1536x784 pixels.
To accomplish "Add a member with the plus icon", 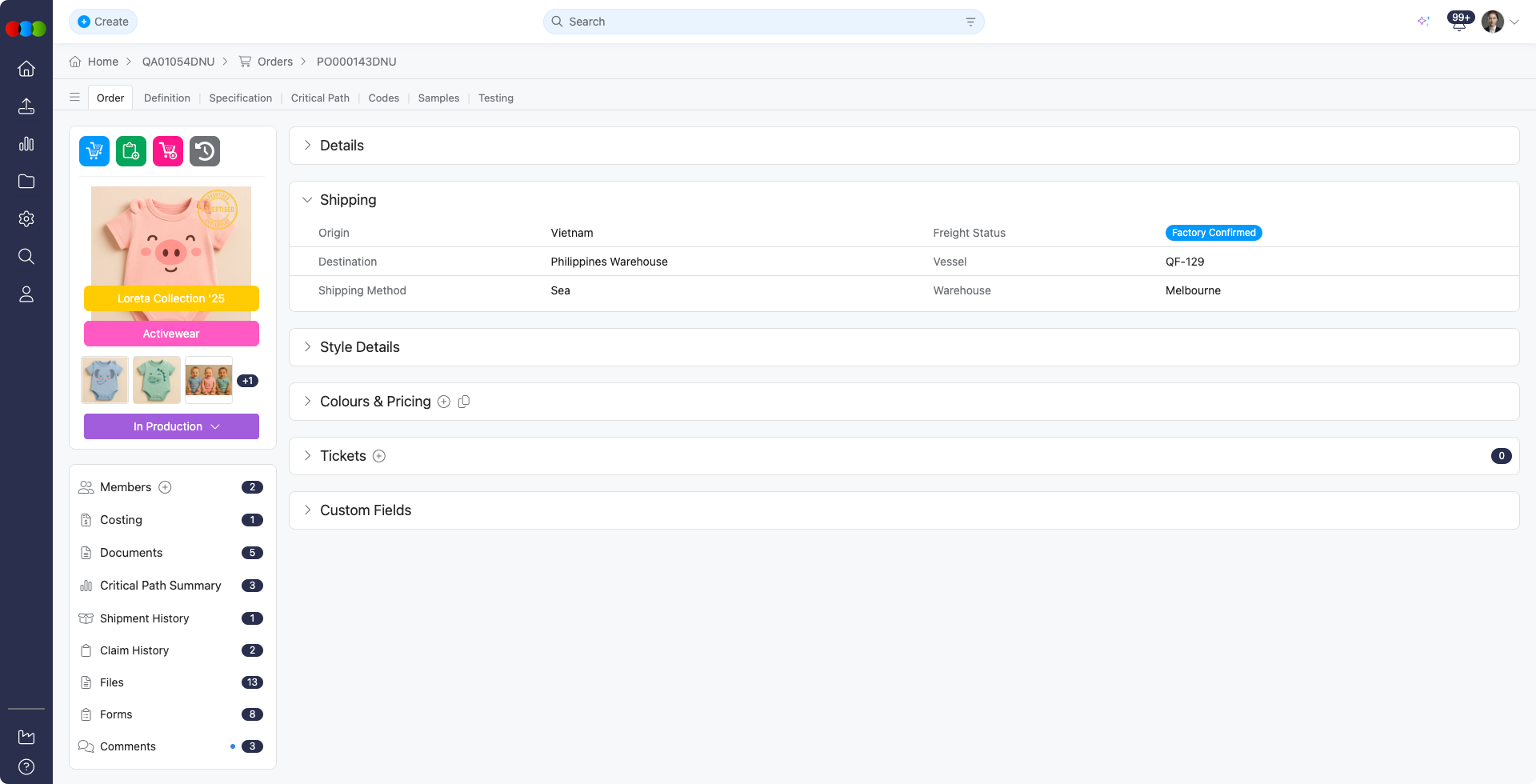I will point(166,487).
